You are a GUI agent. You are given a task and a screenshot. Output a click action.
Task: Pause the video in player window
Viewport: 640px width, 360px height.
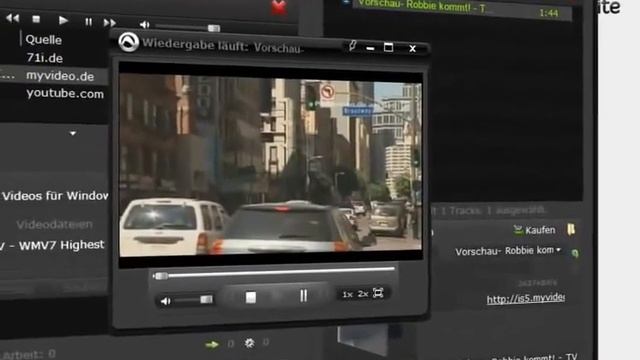[x=303, y=296]
